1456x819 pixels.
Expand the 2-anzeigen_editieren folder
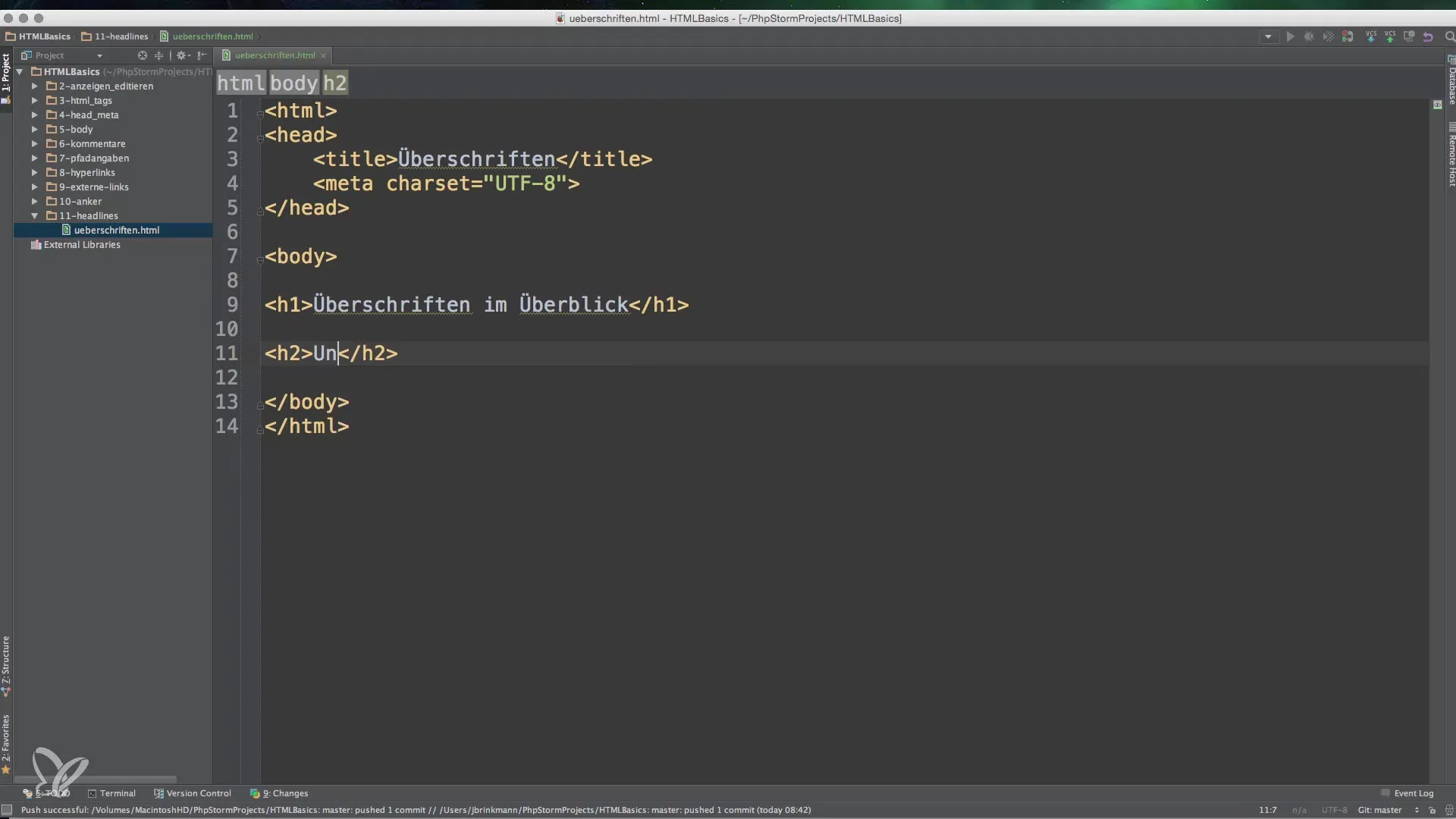click(34, 86)
